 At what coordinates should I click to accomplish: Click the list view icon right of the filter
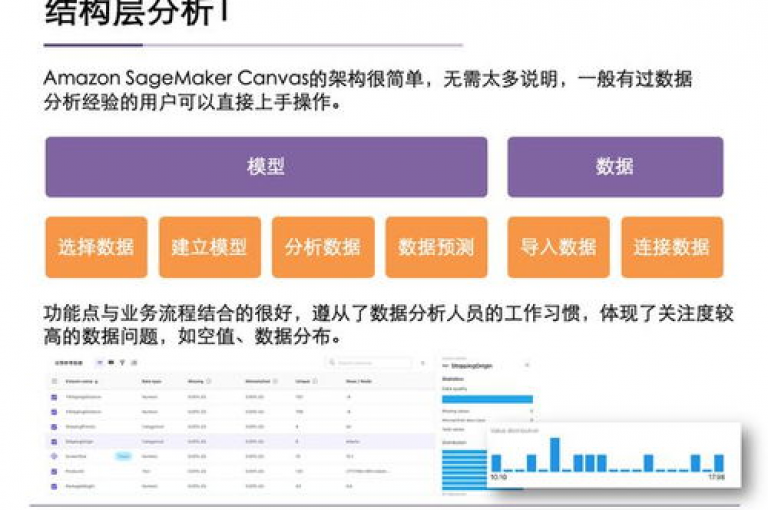click(134, 363)
